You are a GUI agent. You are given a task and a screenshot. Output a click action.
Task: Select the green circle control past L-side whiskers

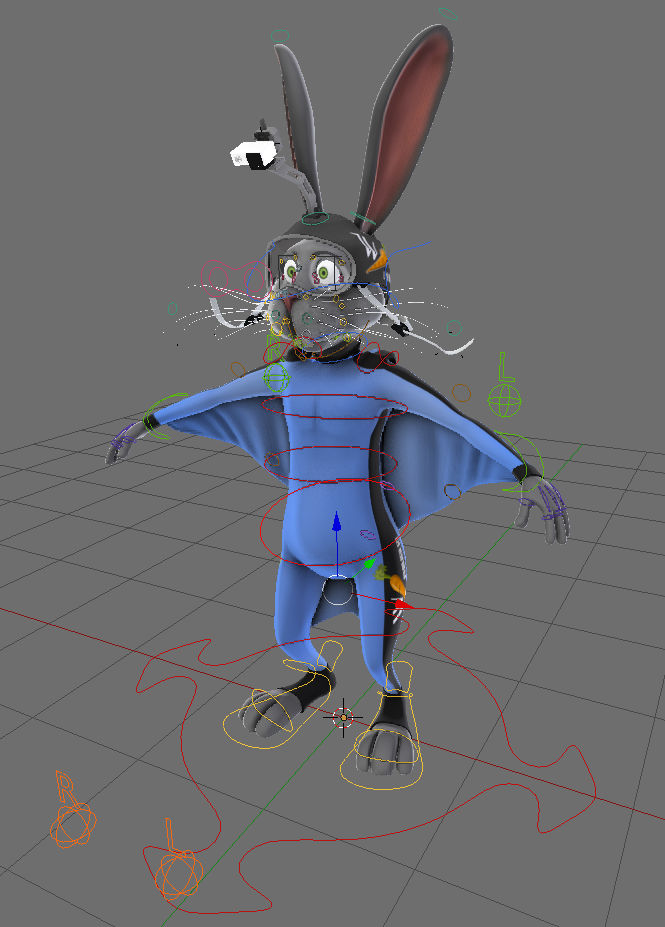pyautogui.click(x=454, y=328)
